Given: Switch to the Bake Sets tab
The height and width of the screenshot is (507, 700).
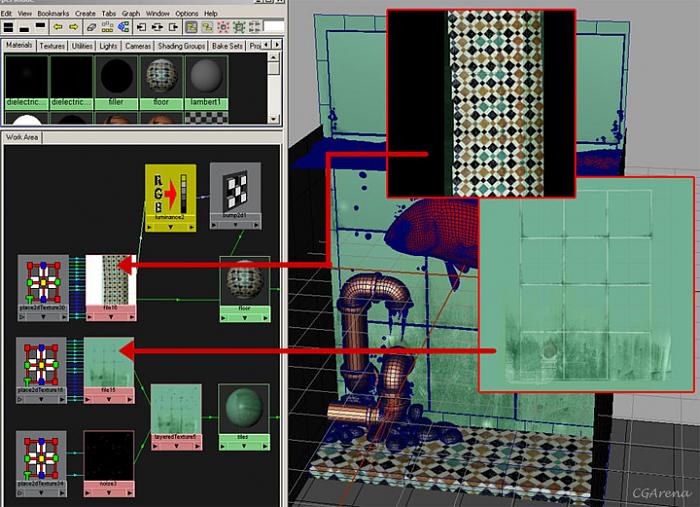Looking at the screenshot, I should point(227,46).
